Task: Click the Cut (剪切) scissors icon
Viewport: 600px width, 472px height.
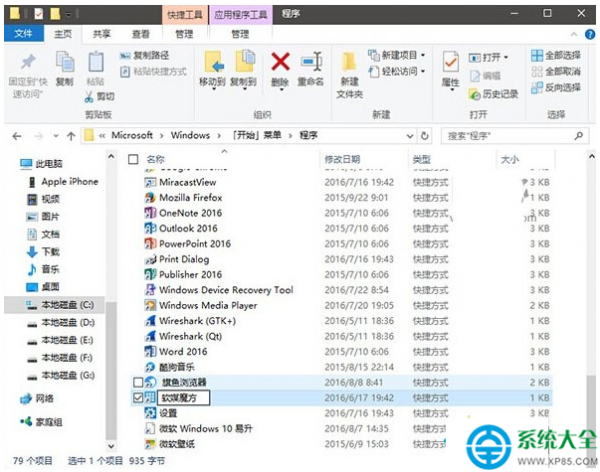Action: [x=88, y=97]
